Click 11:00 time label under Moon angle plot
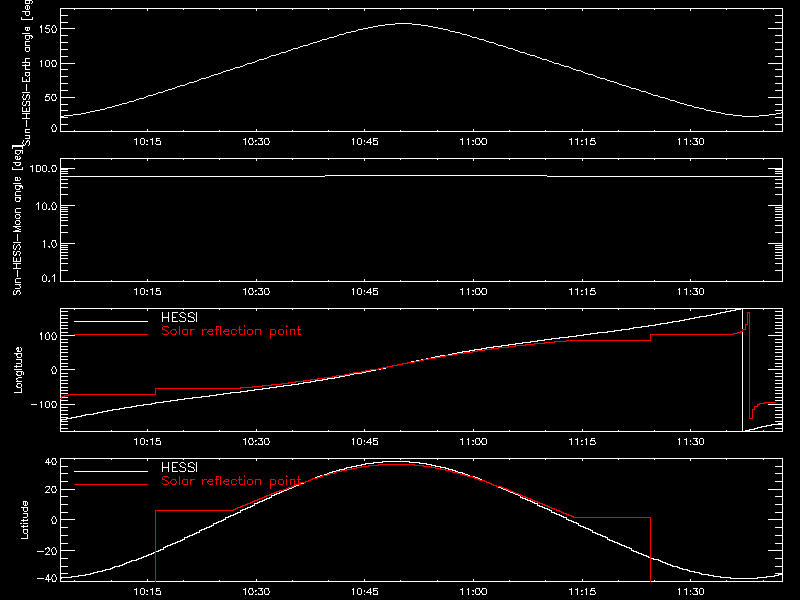Screen dimensions: 800x600 pos(473,292)
